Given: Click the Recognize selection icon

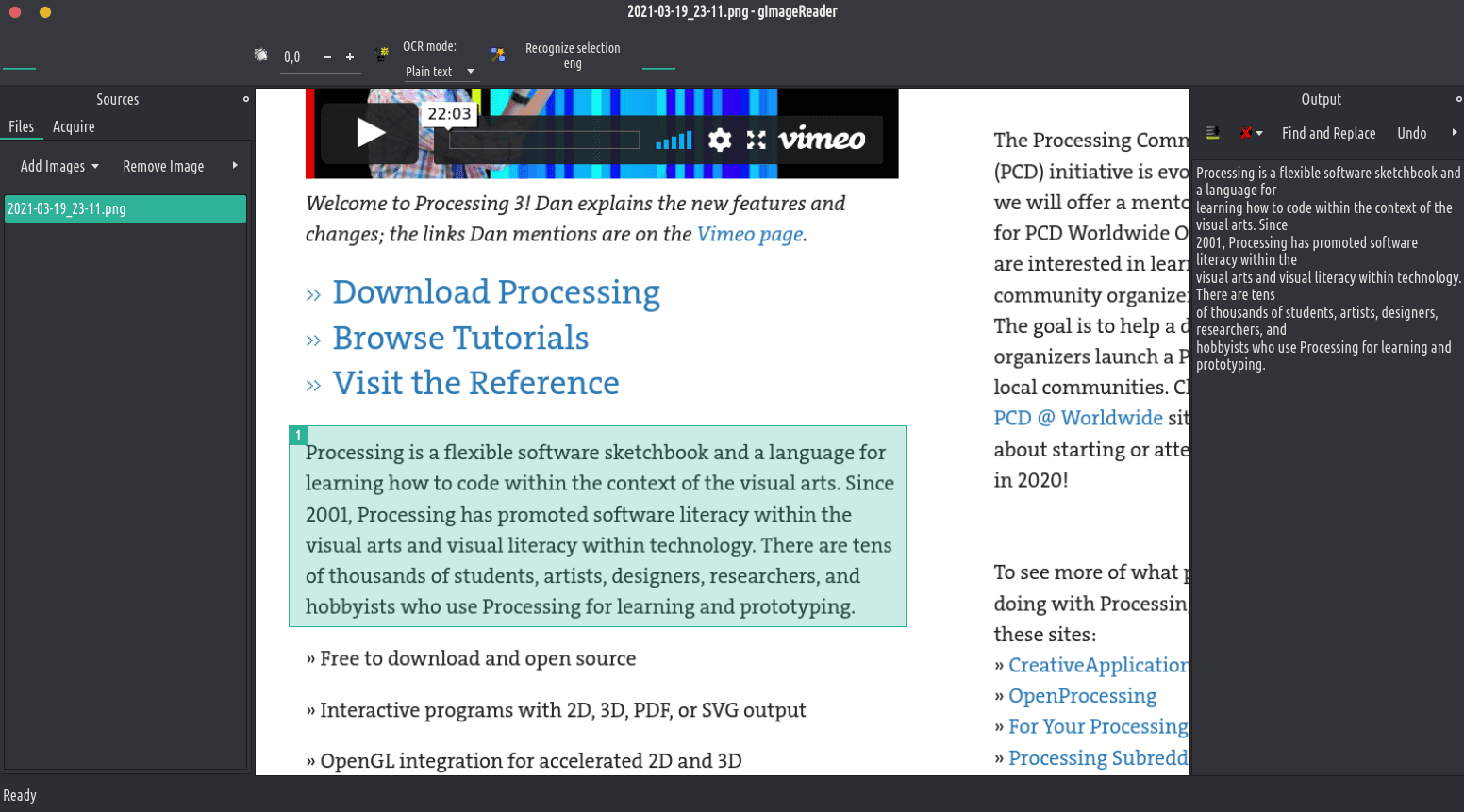Looking at the screenshot, I should [498, 56].
